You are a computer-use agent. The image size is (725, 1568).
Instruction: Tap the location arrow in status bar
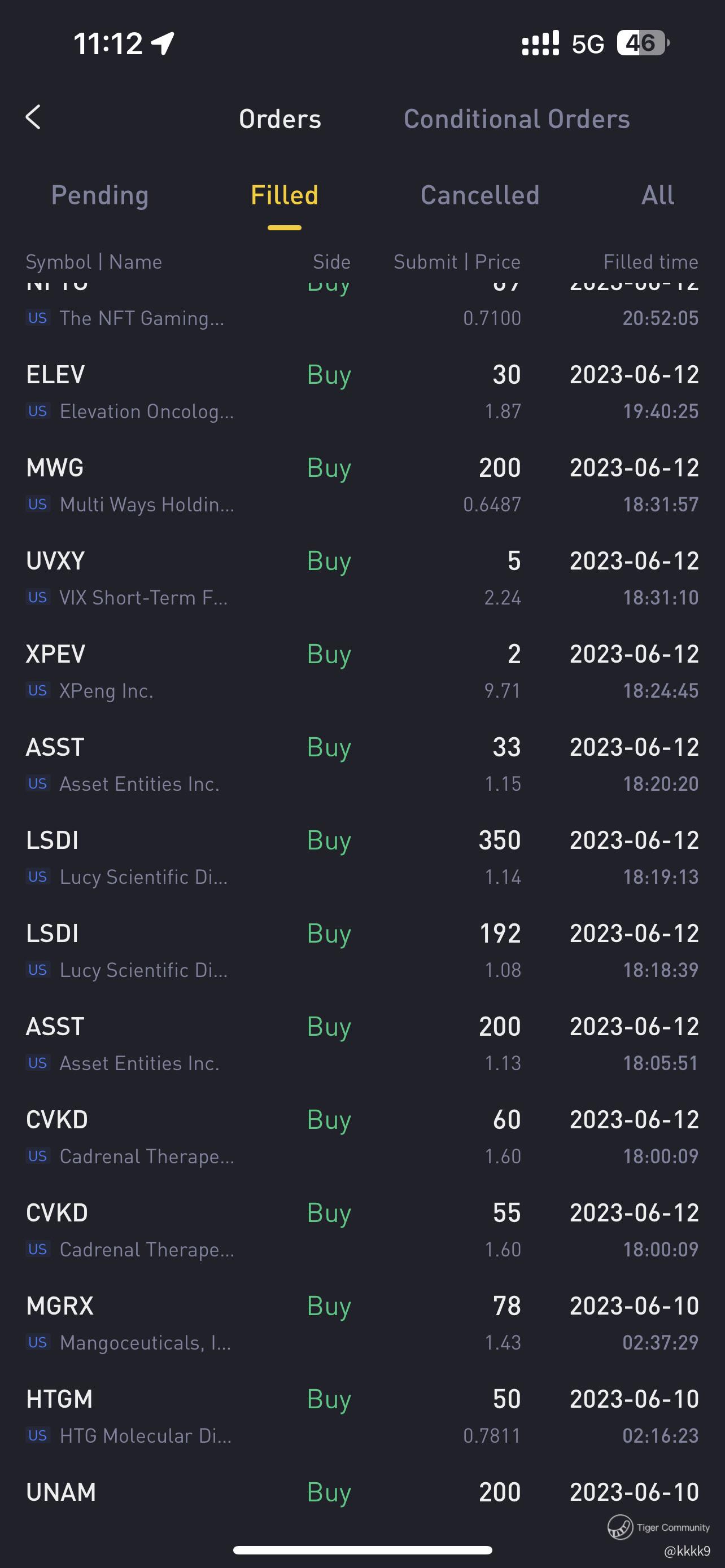coord(163,43)
